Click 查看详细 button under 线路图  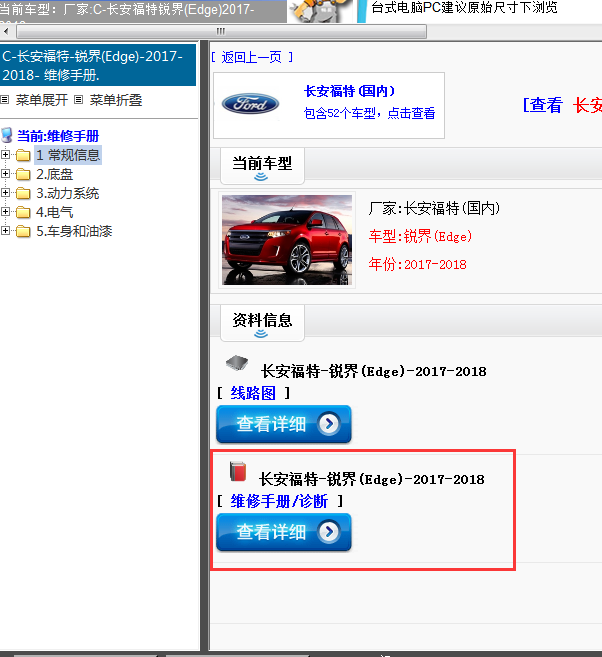pyautogui.click(x=284, y=424)
